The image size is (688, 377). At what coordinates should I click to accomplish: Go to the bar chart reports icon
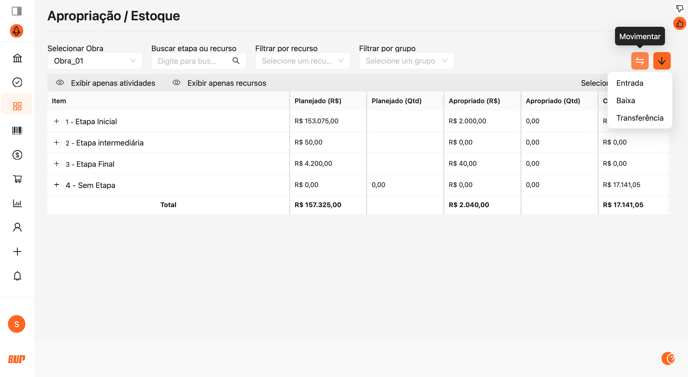17,203
